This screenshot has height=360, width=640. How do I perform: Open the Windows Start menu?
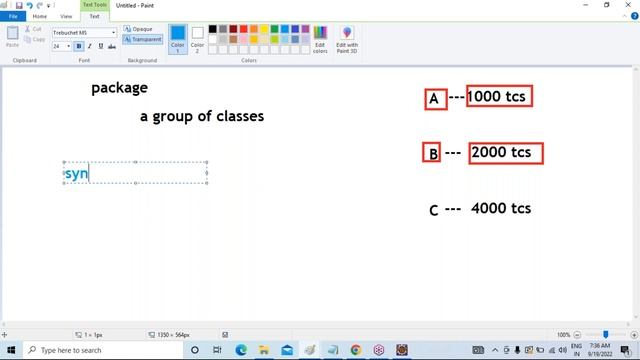point(11,350)
